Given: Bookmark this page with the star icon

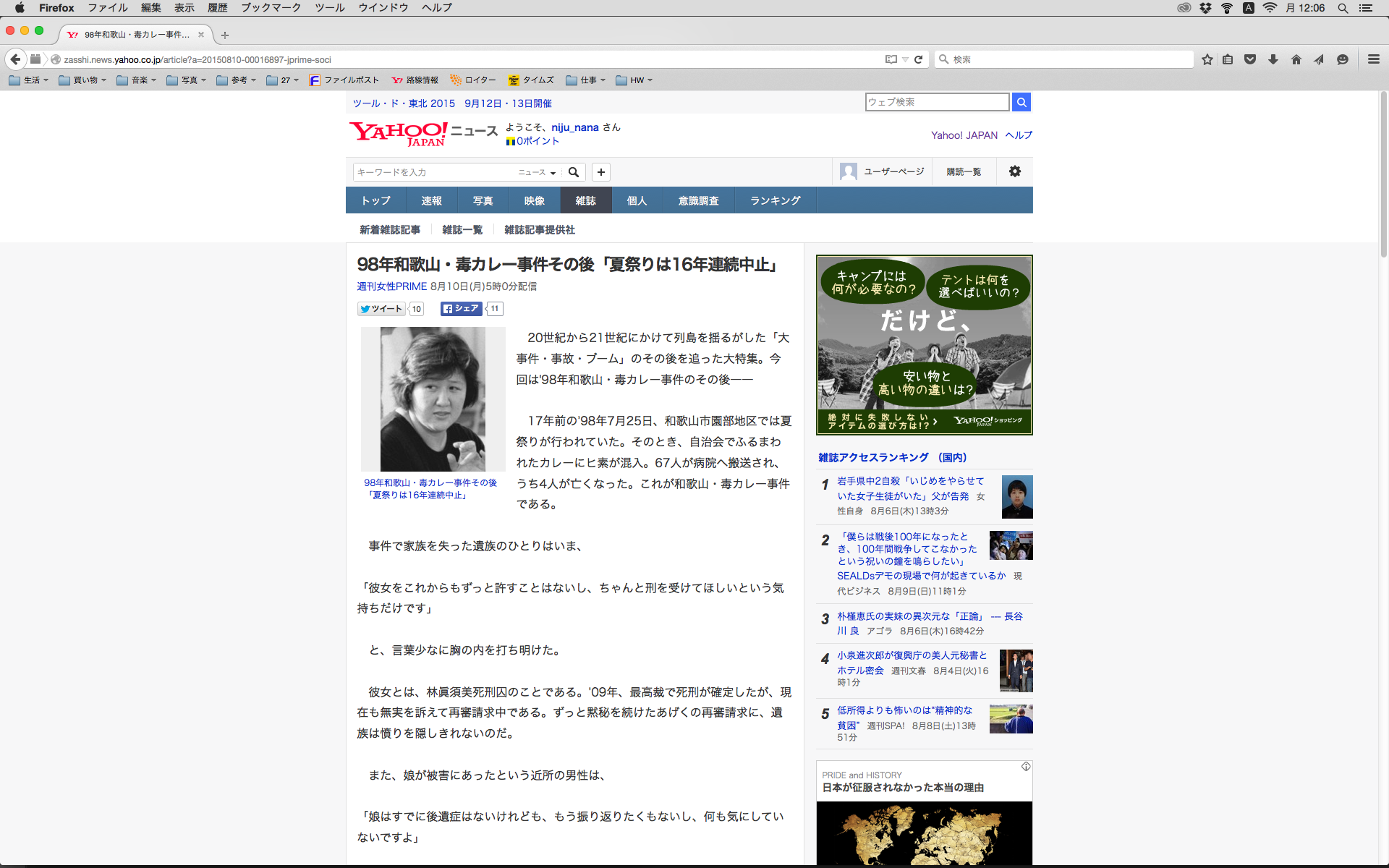Looking at the screenshot, I should point(1207,60).
